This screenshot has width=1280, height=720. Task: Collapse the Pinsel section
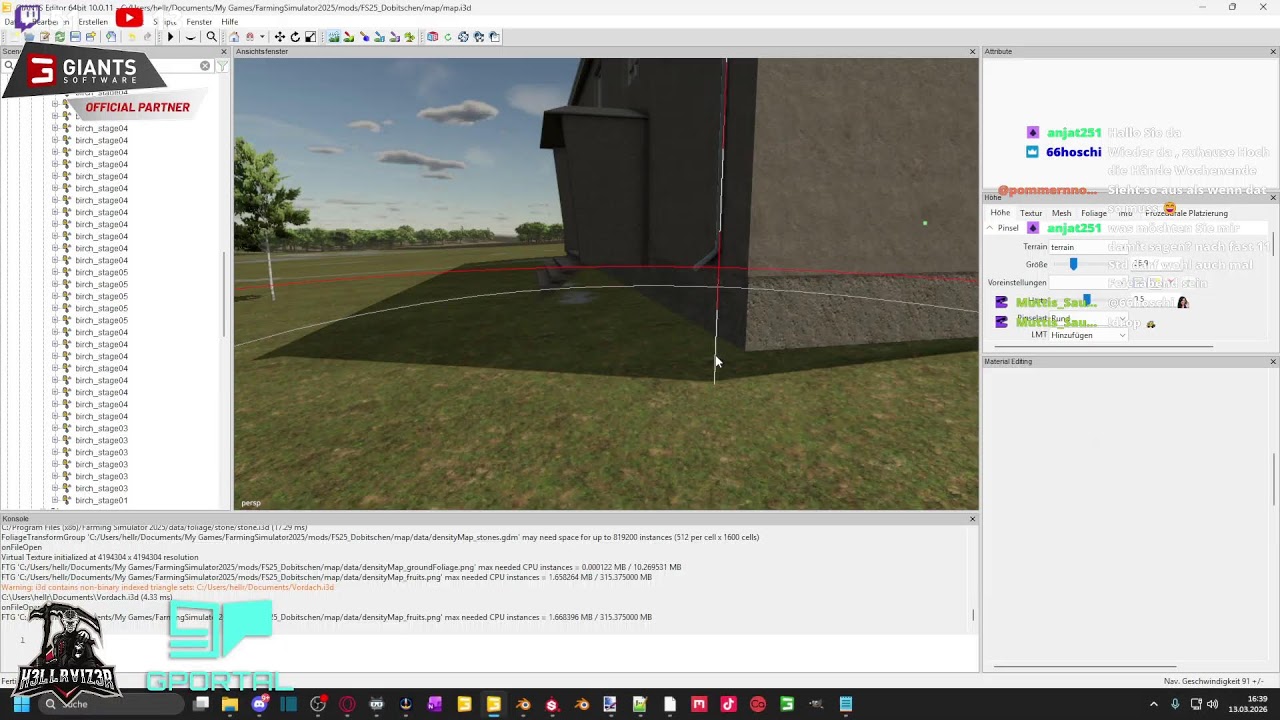tap(990, 228)
